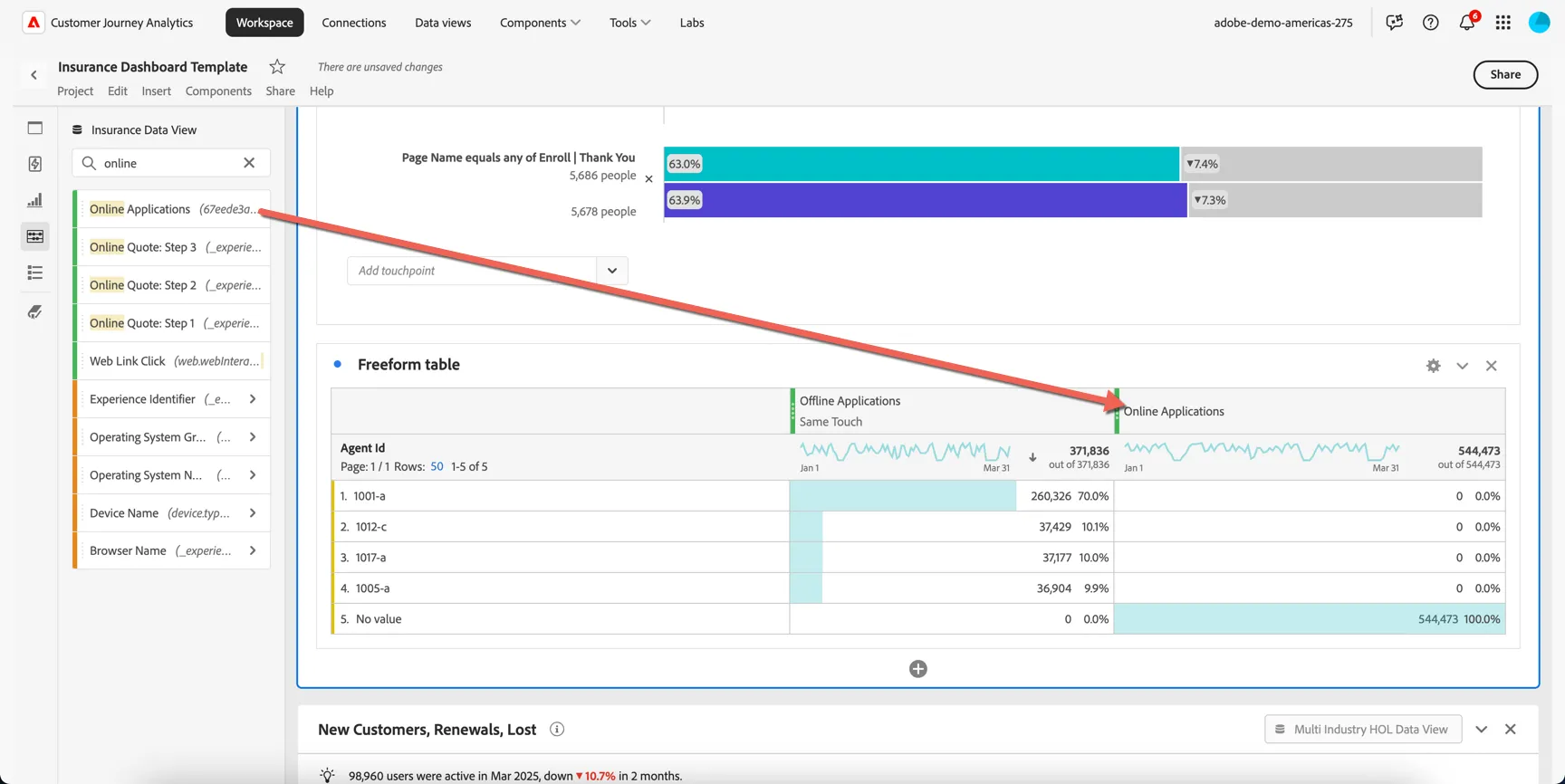Screen dimensions: 1565x784
Task: Add a new panel with plus icon
Action: click(918, 669)
